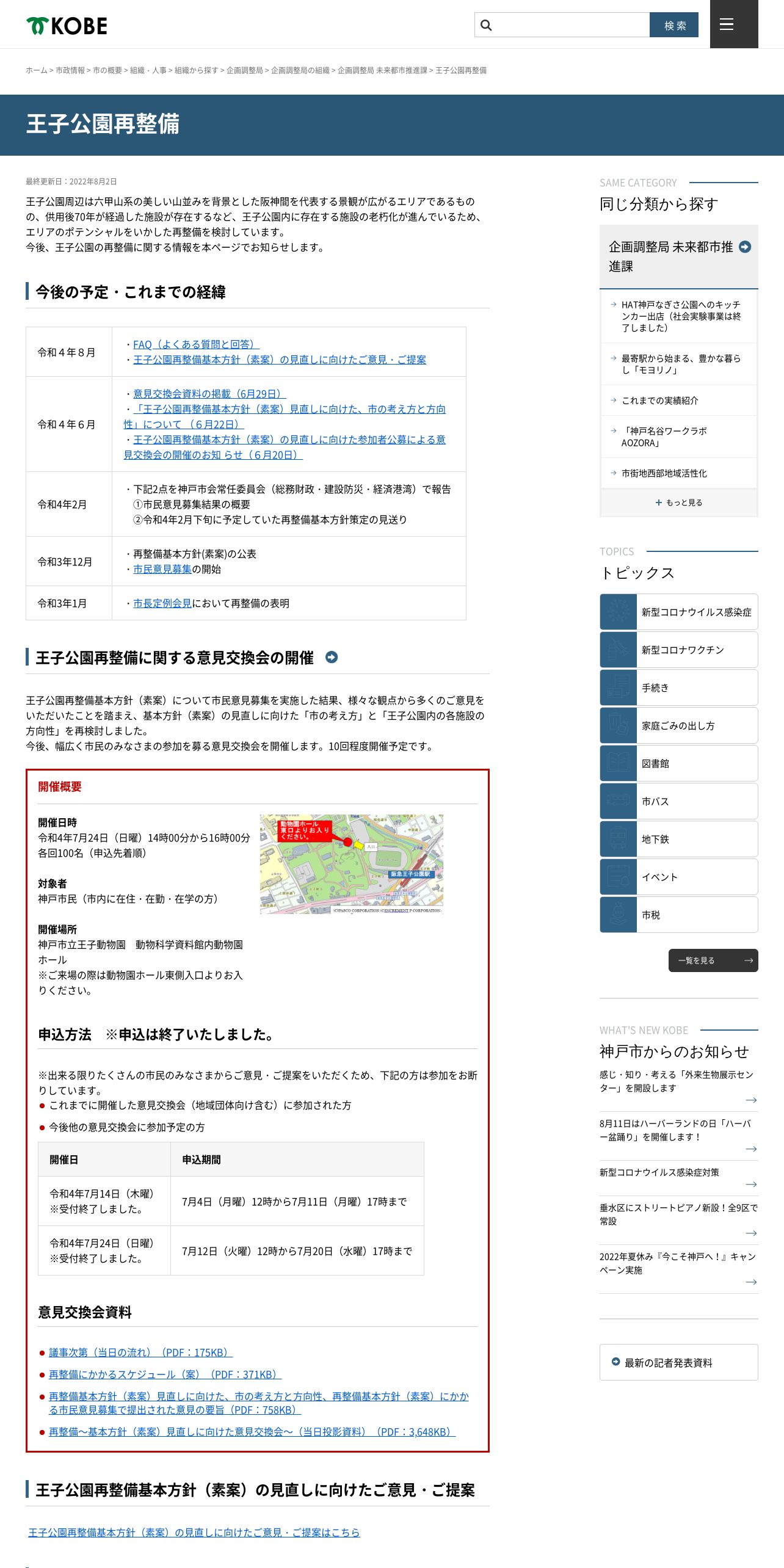Open 市政情報 breadcrumb
784x1568 pixels.
coord(70,70)
